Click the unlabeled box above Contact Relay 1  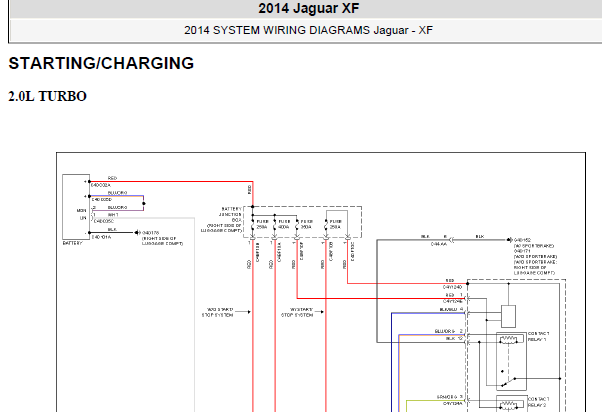click(x=508, y=316)
